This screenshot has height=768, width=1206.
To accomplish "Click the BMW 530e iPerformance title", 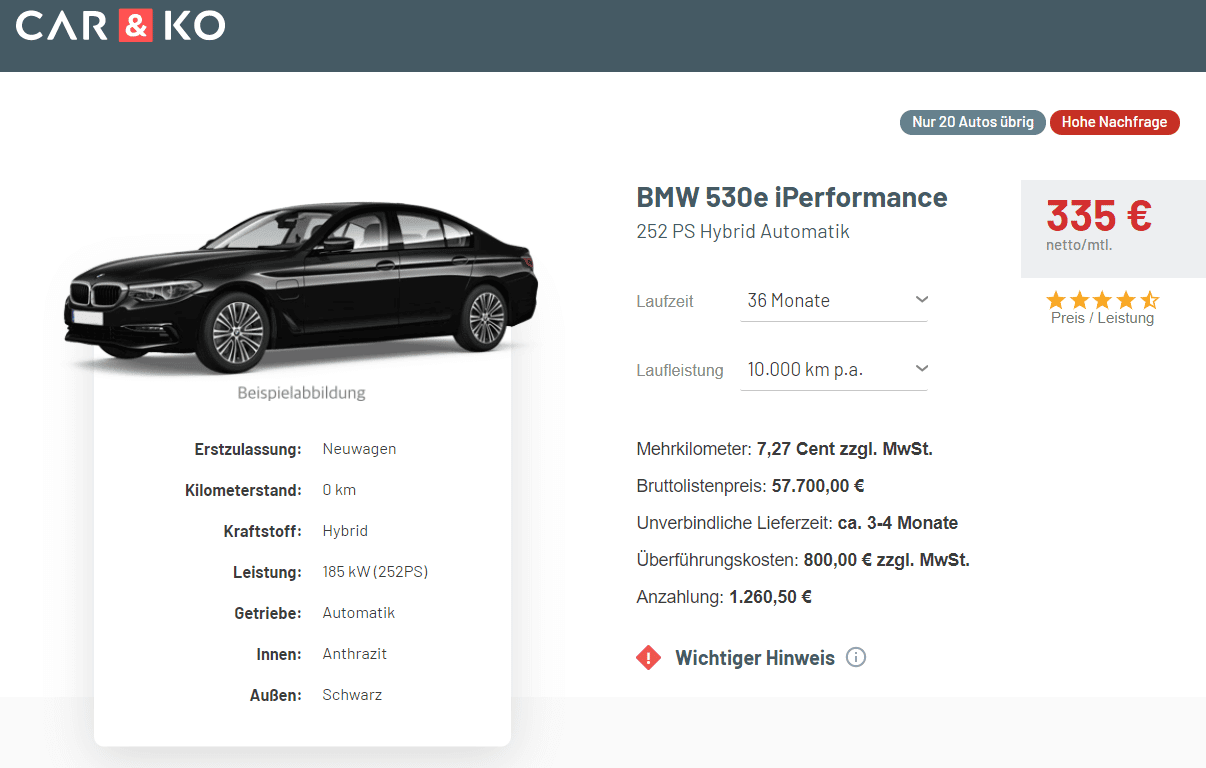I will tap(792, 197).
